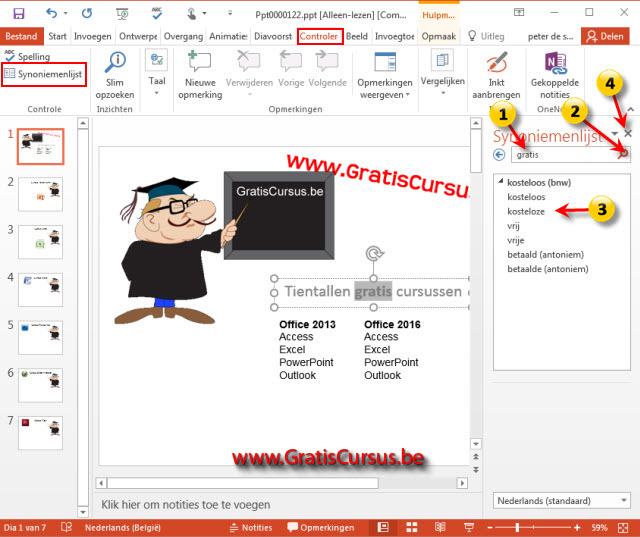Click the zoom out minus button
This screenshot has width=640, height=537.
click(x=490, y=528)
